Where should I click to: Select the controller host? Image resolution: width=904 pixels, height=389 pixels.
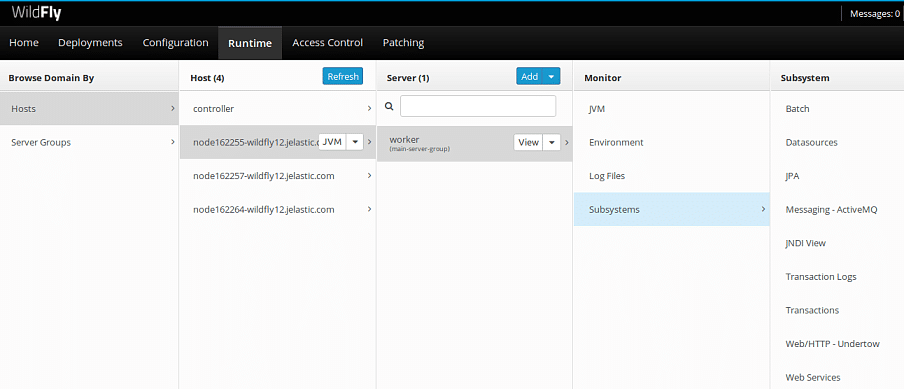[277, 108]
